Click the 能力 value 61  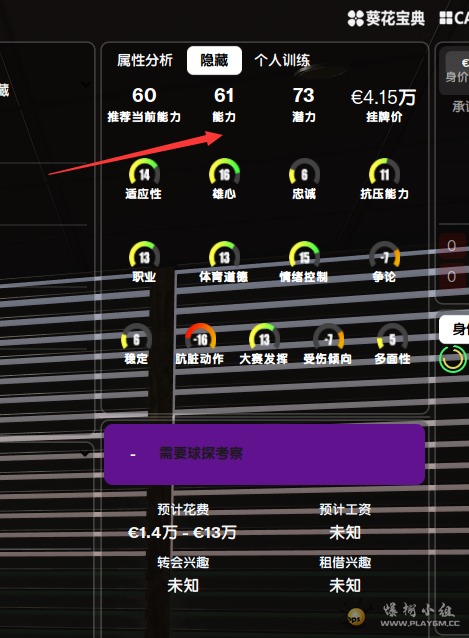(224, 96)
